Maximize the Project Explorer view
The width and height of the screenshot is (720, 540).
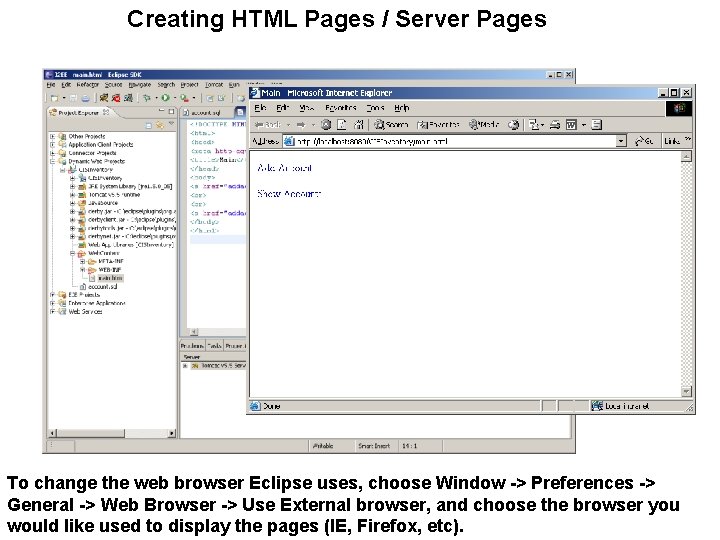pyautogui.click(x=171, y=112)
